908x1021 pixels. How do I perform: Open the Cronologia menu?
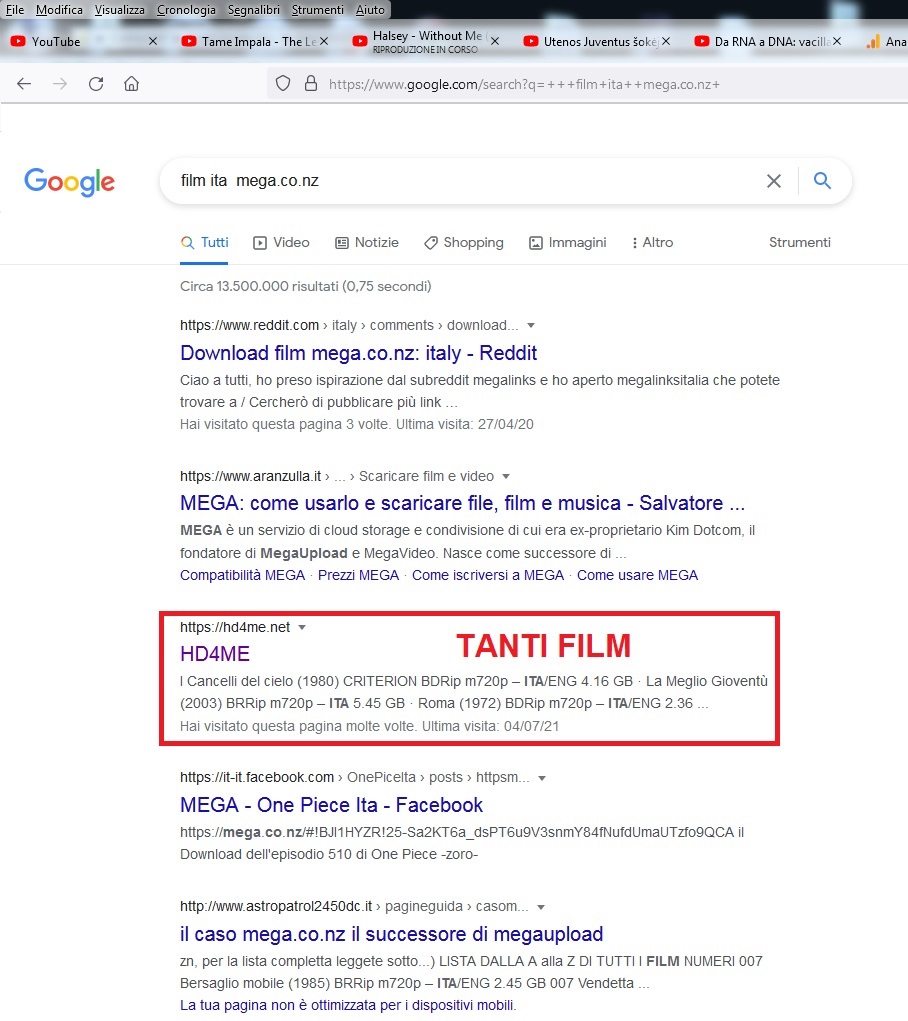click(186, 10)
